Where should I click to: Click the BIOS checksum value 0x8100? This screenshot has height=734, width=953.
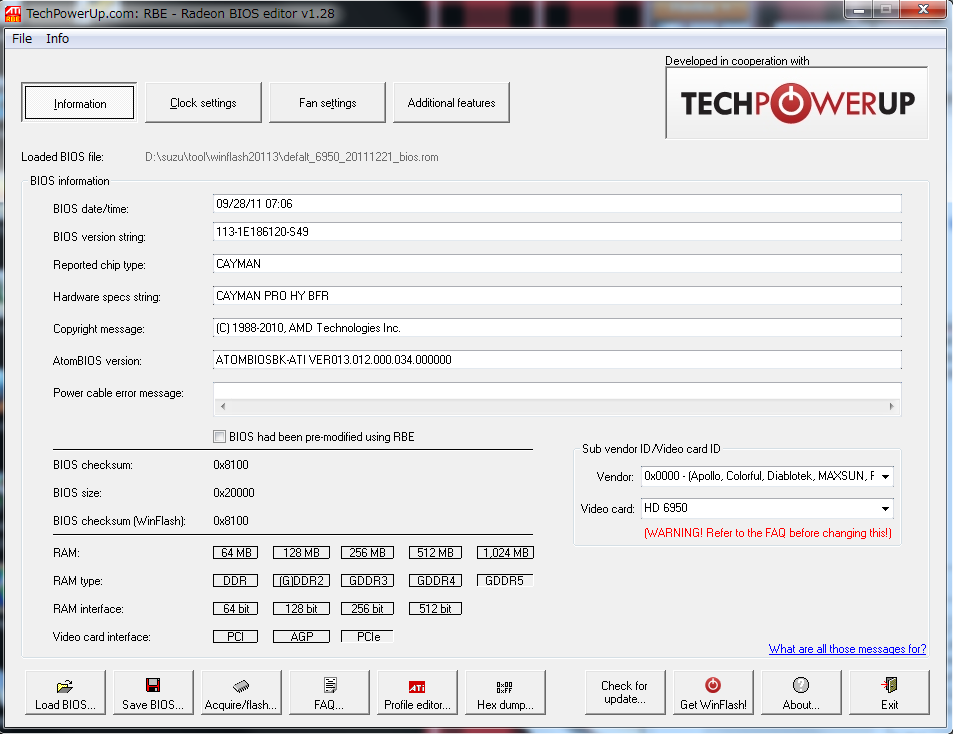click(x=231, y=465)
